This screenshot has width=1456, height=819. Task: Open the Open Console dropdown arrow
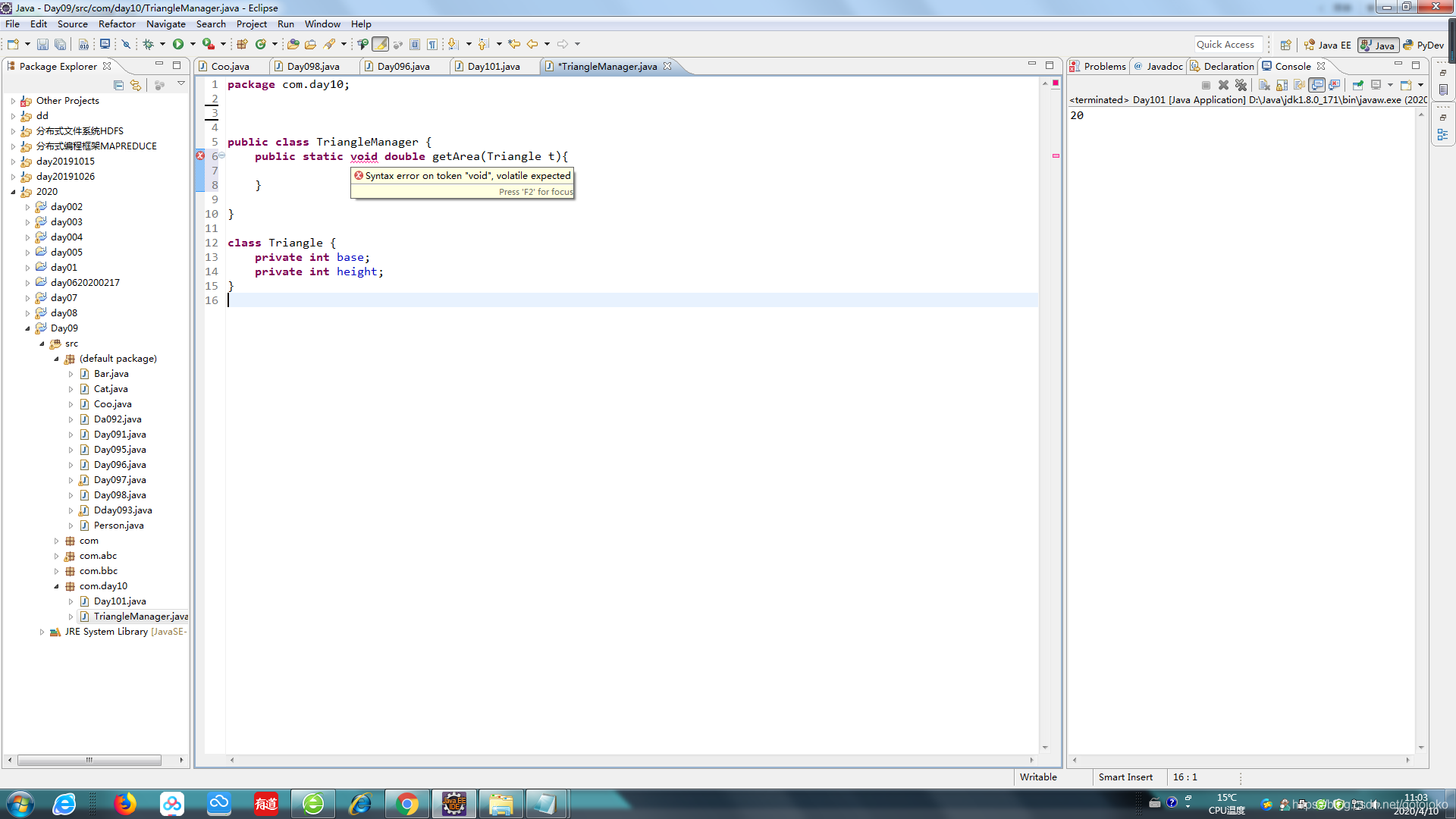(1420, 85)
